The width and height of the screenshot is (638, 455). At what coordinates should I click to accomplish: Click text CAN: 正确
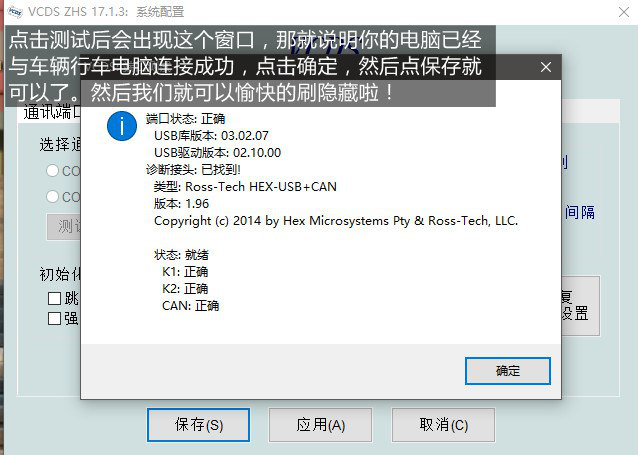coord(190,306)
